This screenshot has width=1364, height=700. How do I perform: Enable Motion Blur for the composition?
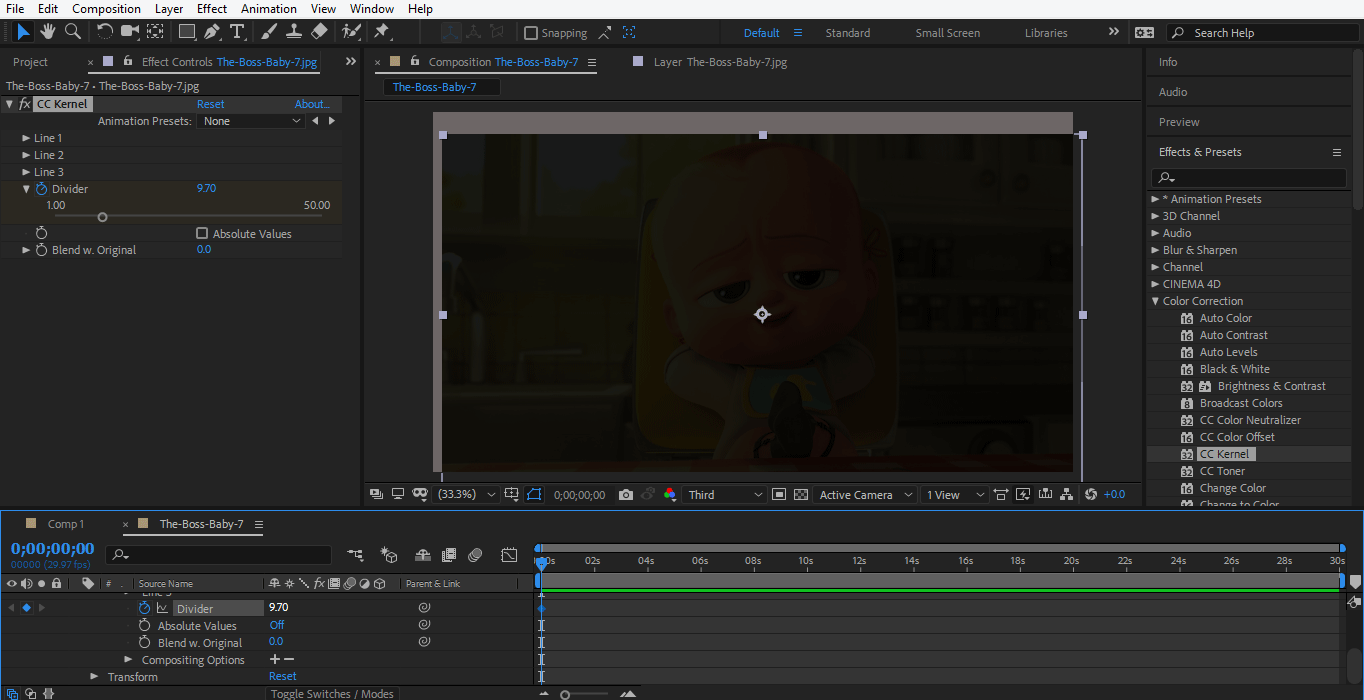point(477,555)
